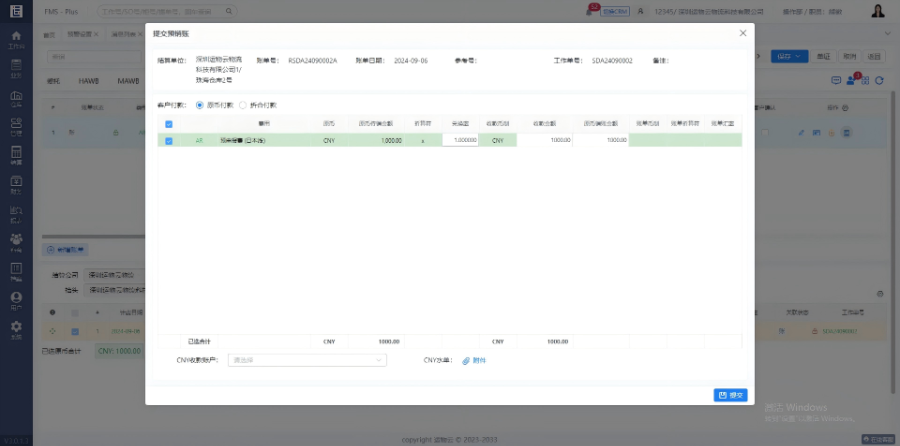This screenshot has width=900, height=446.
Task: Click the 提交 submit button
Action: tap(730, 395)
